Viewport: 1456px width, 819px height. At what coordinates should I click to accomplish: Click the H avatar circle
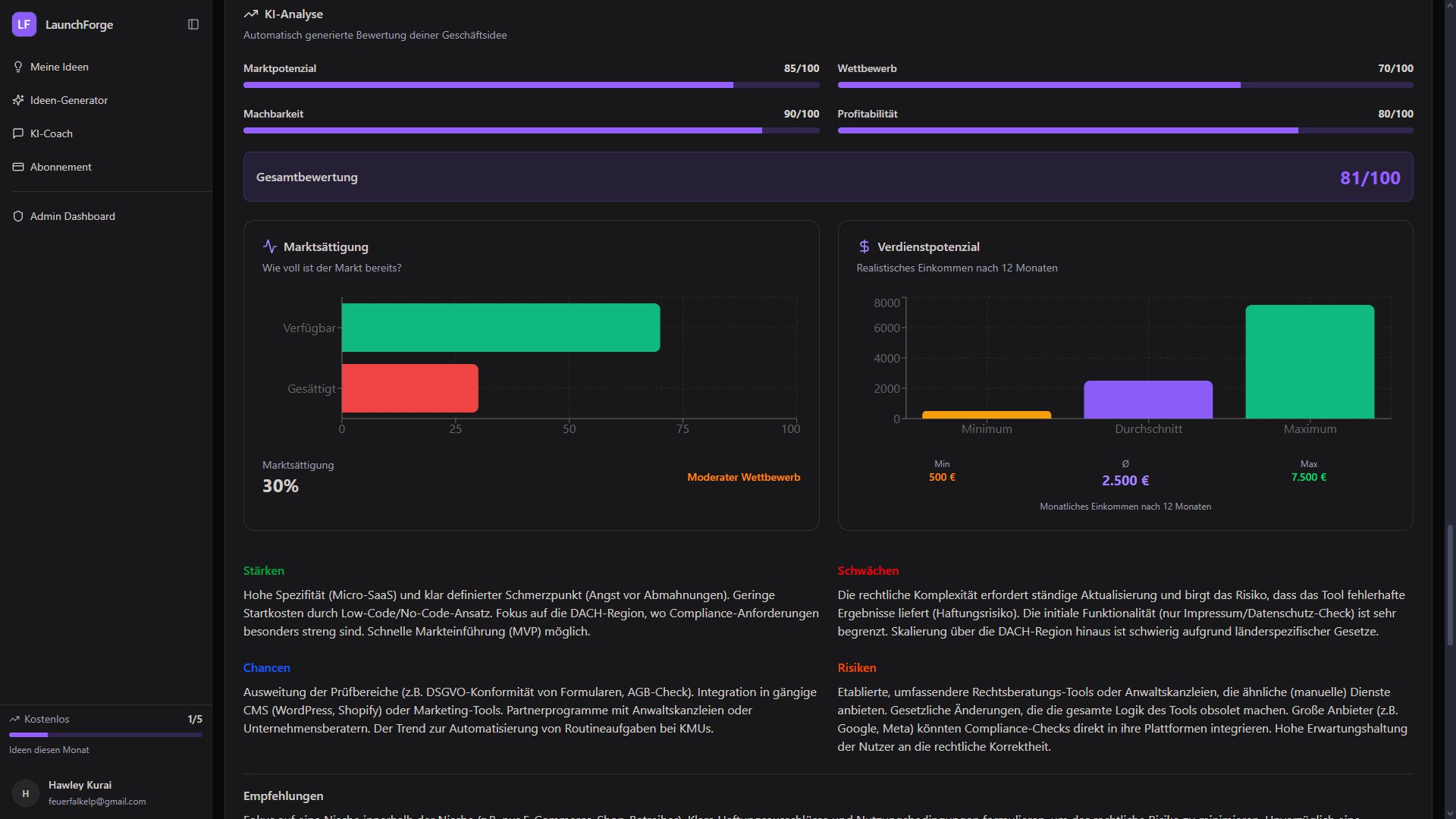click(x=26, y=793)
